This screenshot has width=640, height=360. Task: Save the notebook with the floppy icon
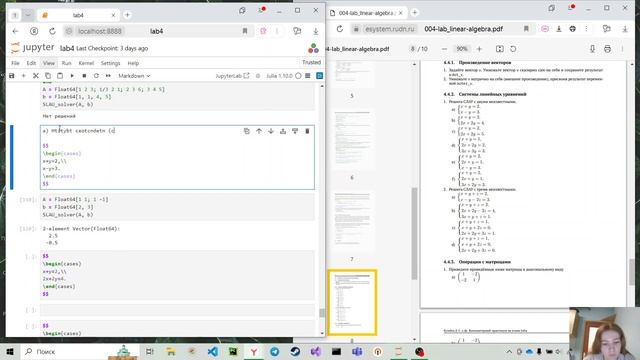(x=11, y=76)
